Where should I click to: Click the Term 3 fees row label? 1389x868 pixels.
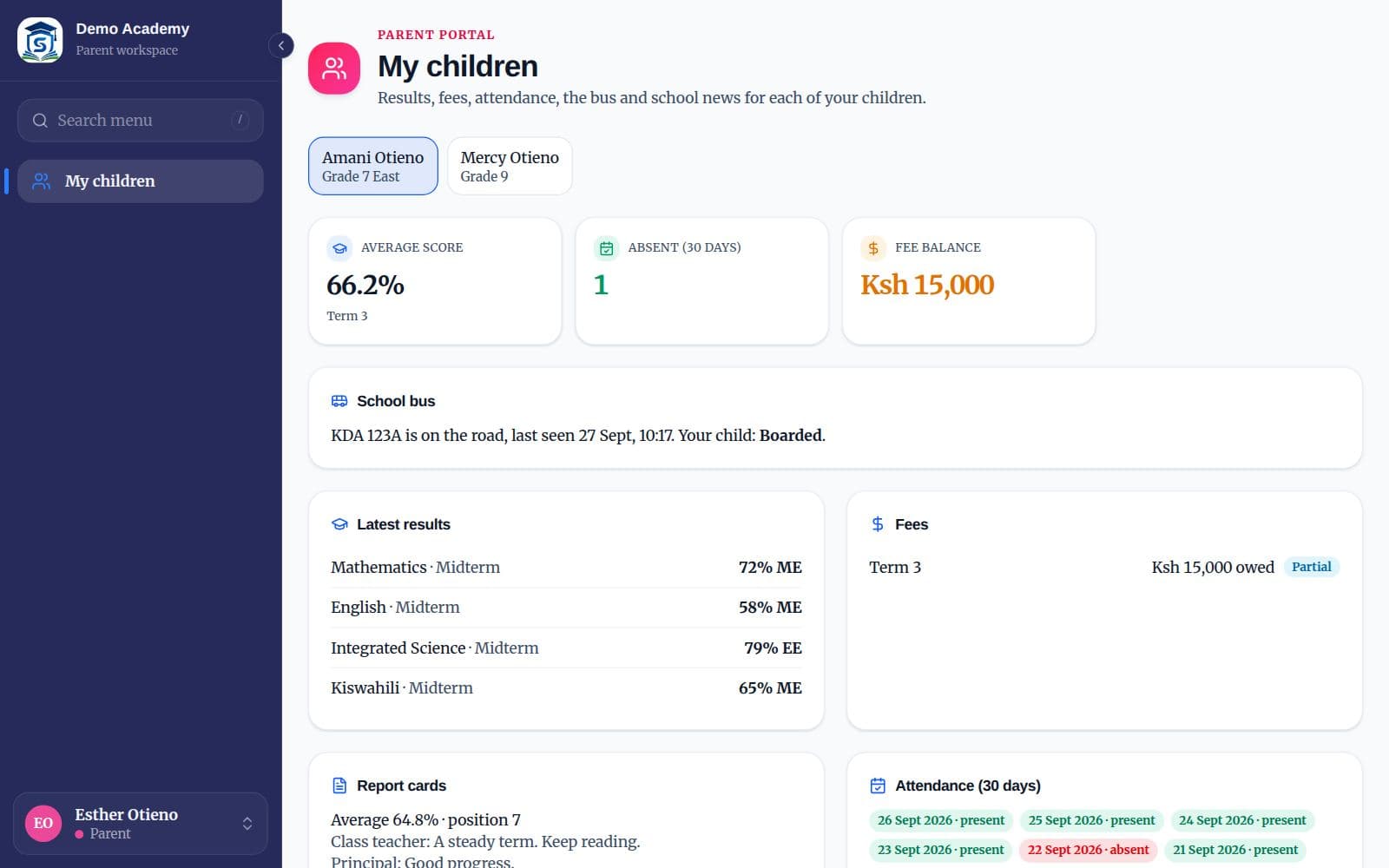[x=895, y=567]
